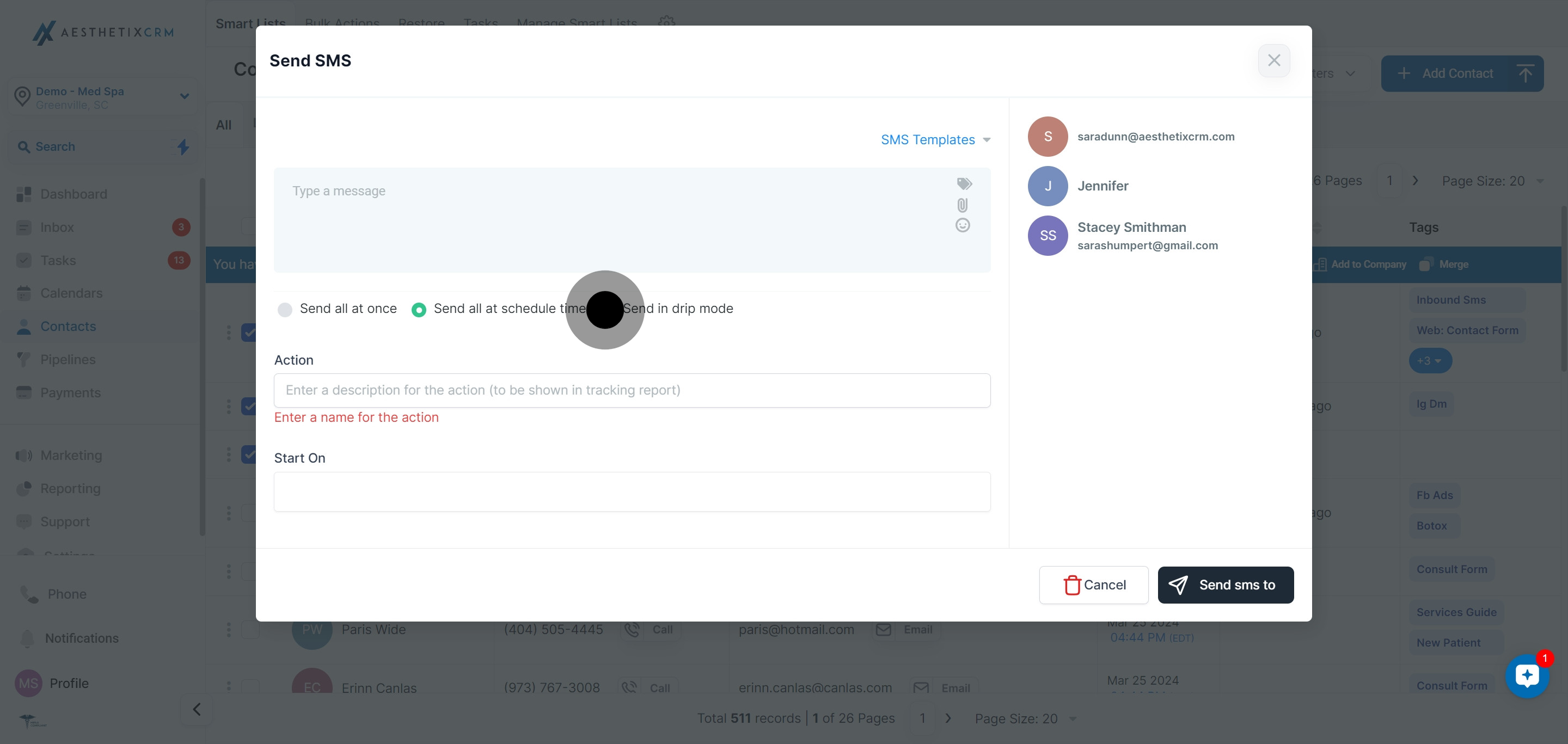This screenshot has width=1568, height=744.
Task: Select Send in drip mode option
Action: coord(677,309)
